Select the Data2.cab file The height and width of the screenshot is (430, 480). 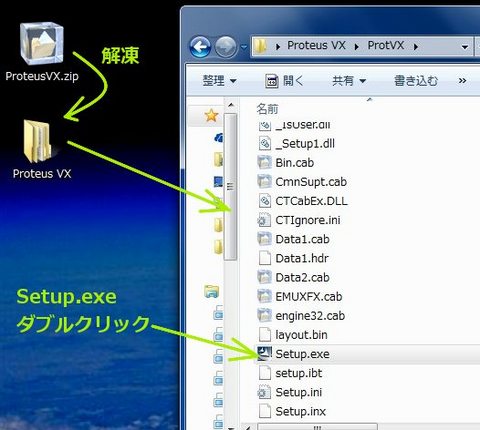302,277
